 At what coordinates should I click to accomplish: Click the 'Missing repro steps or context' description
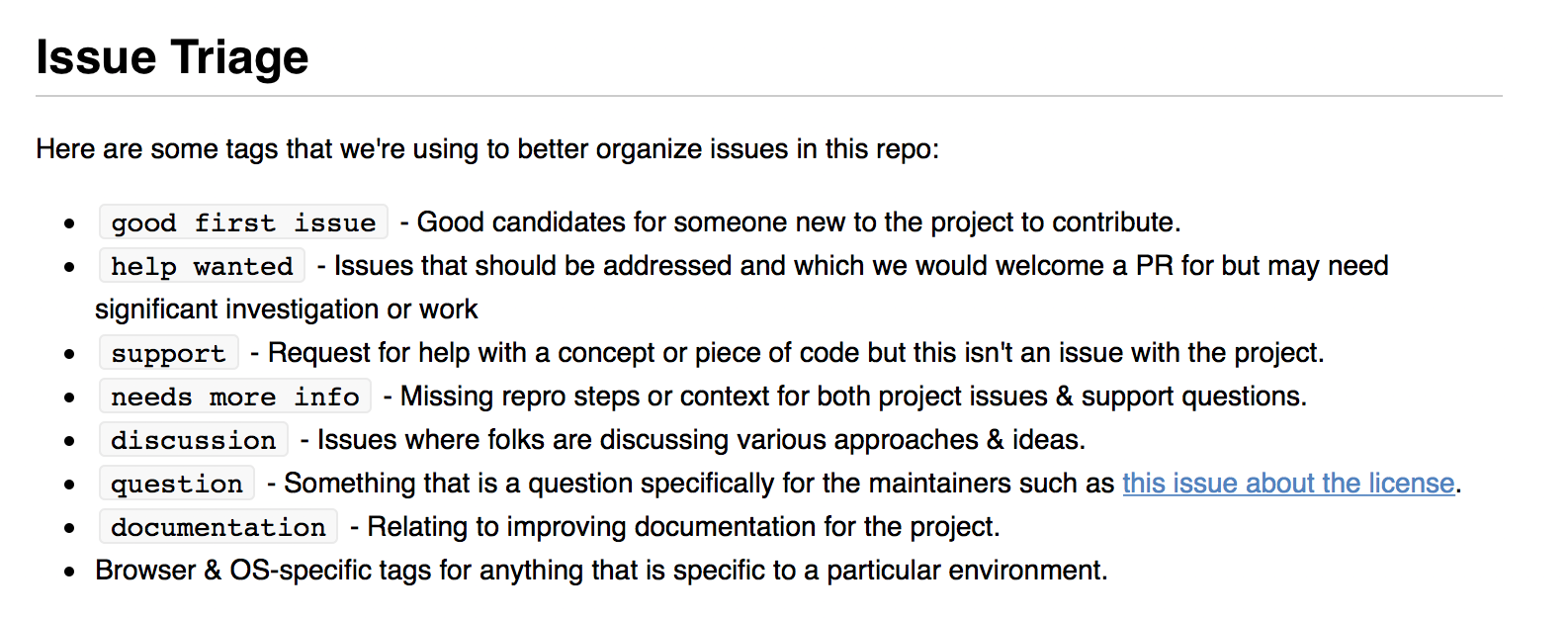[x=853, y=397]
